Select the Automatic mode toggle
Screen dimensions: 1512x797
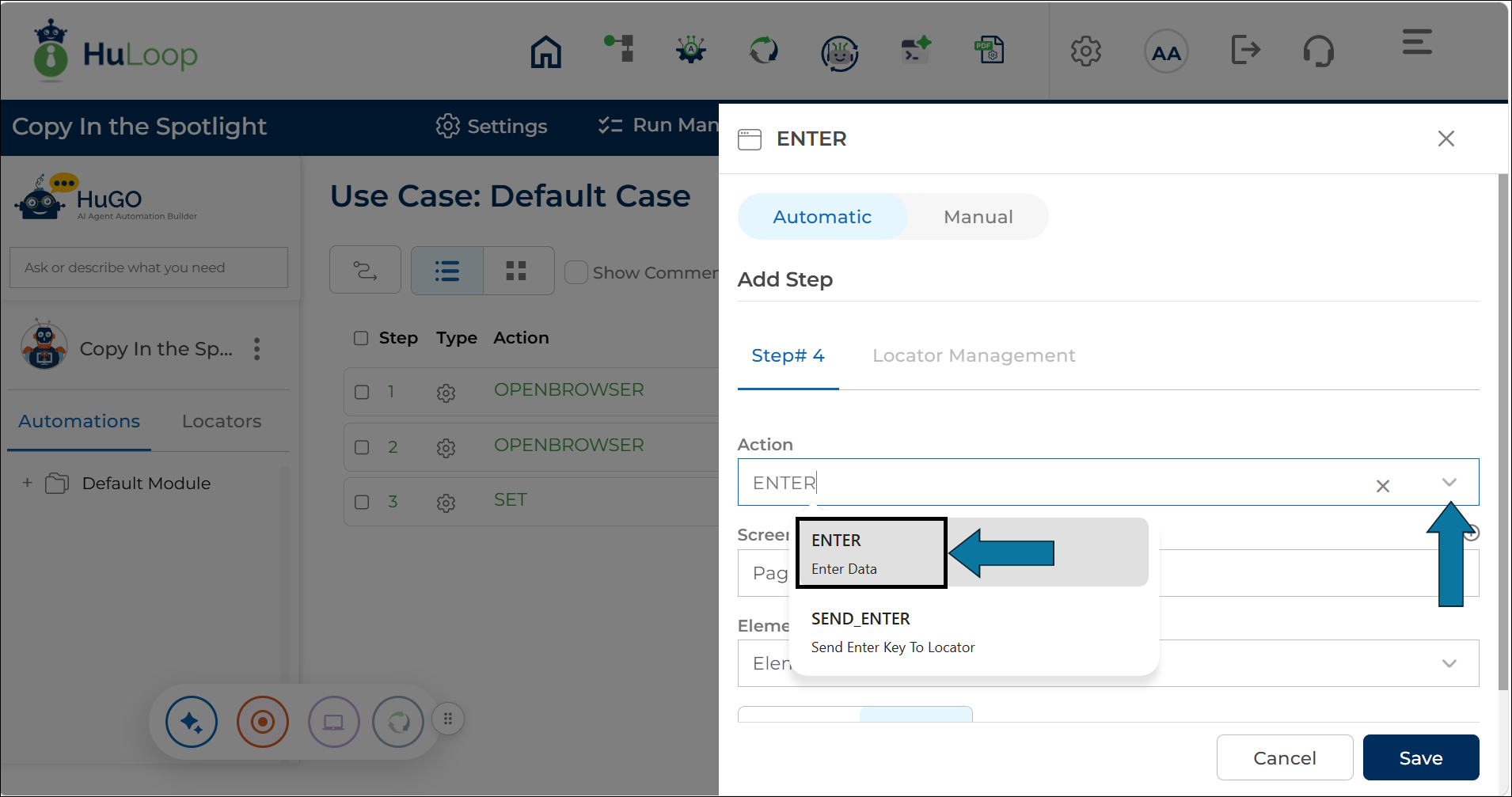[x=822, y=217]
